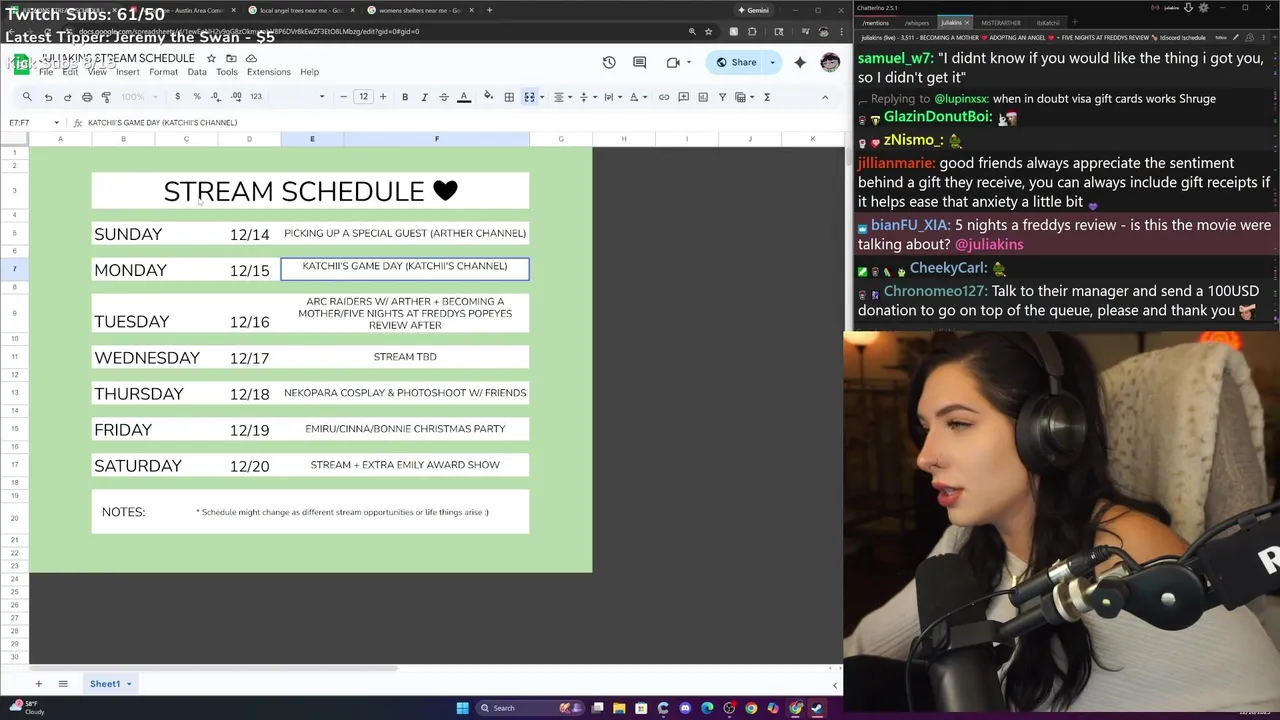Viewport: 1280px width, 720px height.
Task: Activate the paint format tool
Action: [106, 97]
